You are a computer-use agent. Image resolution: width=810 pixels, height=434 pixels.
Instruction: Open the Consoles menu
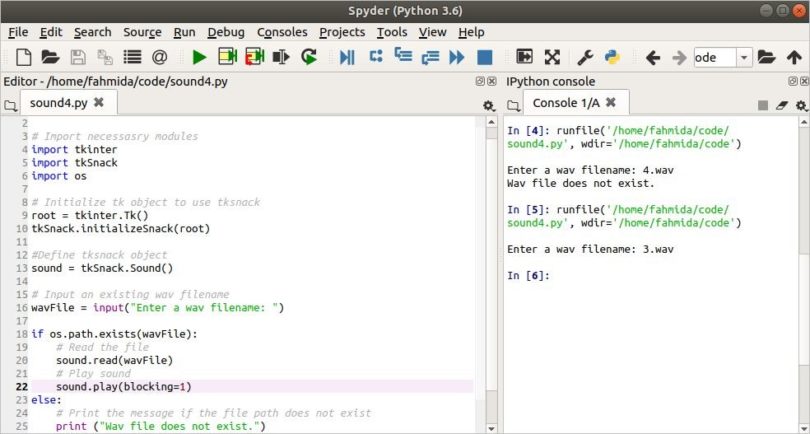tap(282, 32)
